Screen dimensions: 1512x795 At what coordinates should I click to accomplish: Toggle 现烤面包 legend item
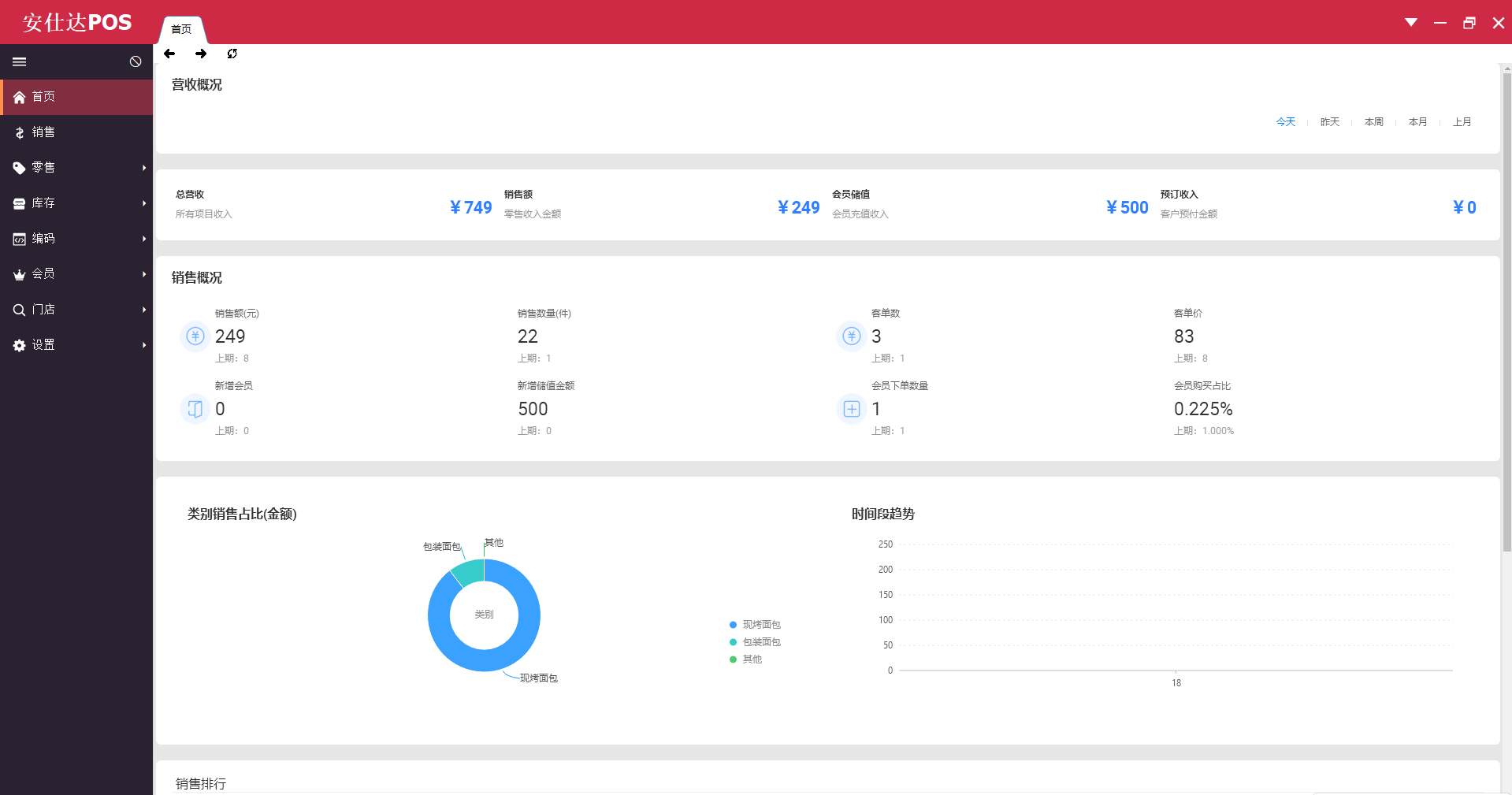pyautogui.click(x=755, y=625)
